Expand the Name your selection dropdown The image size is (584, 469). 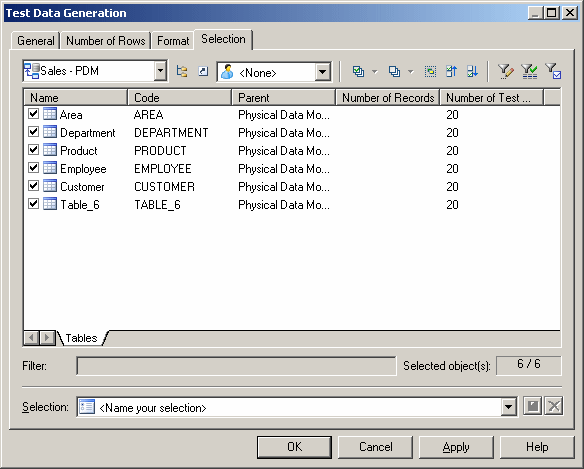click(508, 406)
